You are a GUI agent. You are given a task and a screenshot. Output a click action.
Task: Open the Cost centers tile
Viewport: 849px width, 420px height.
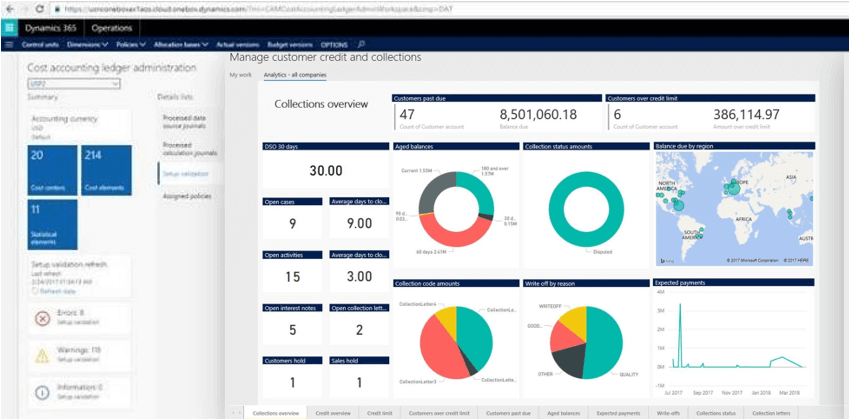(x=52, y=170)
